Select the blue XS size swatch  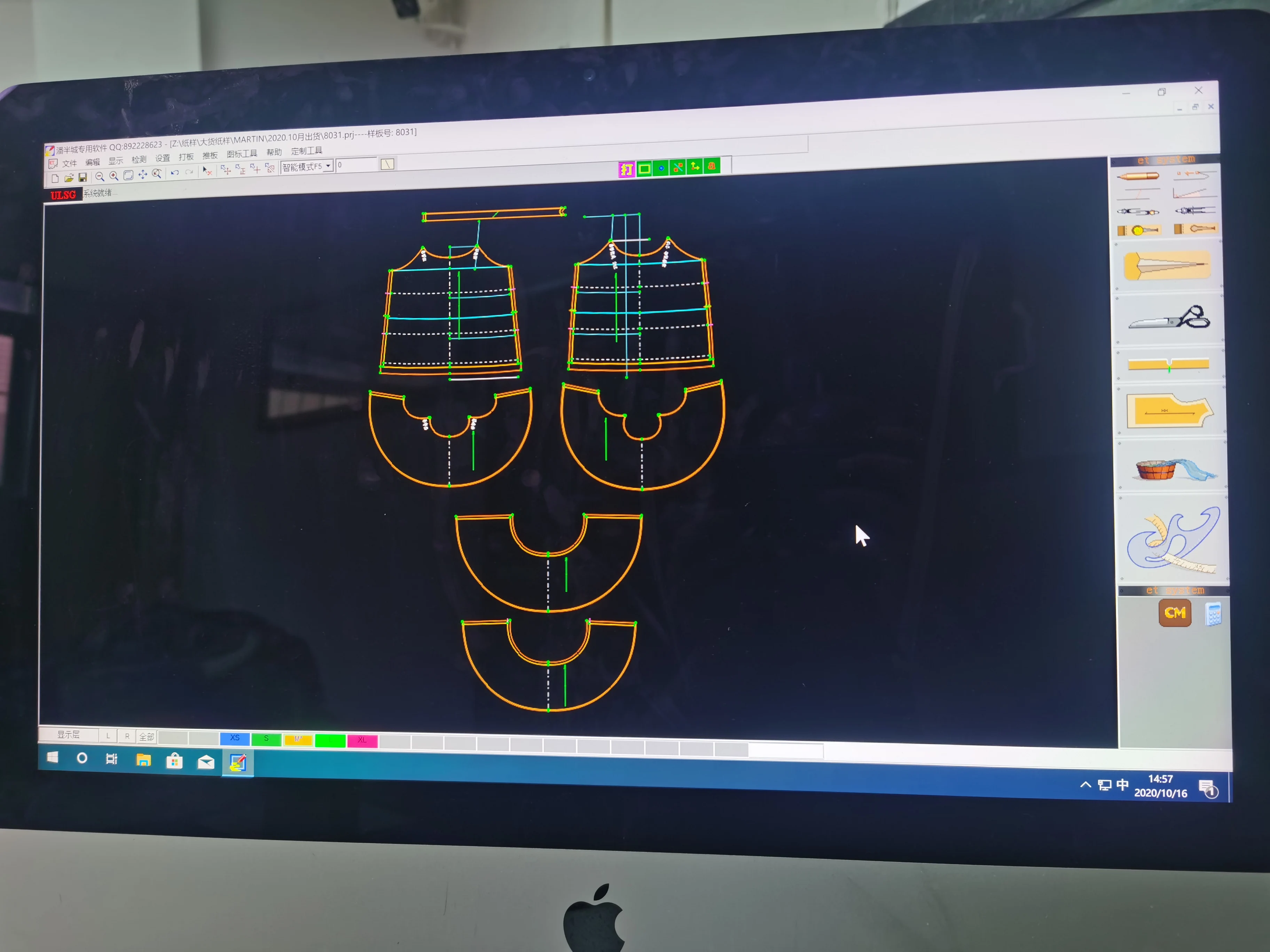(x=234, y=738)
